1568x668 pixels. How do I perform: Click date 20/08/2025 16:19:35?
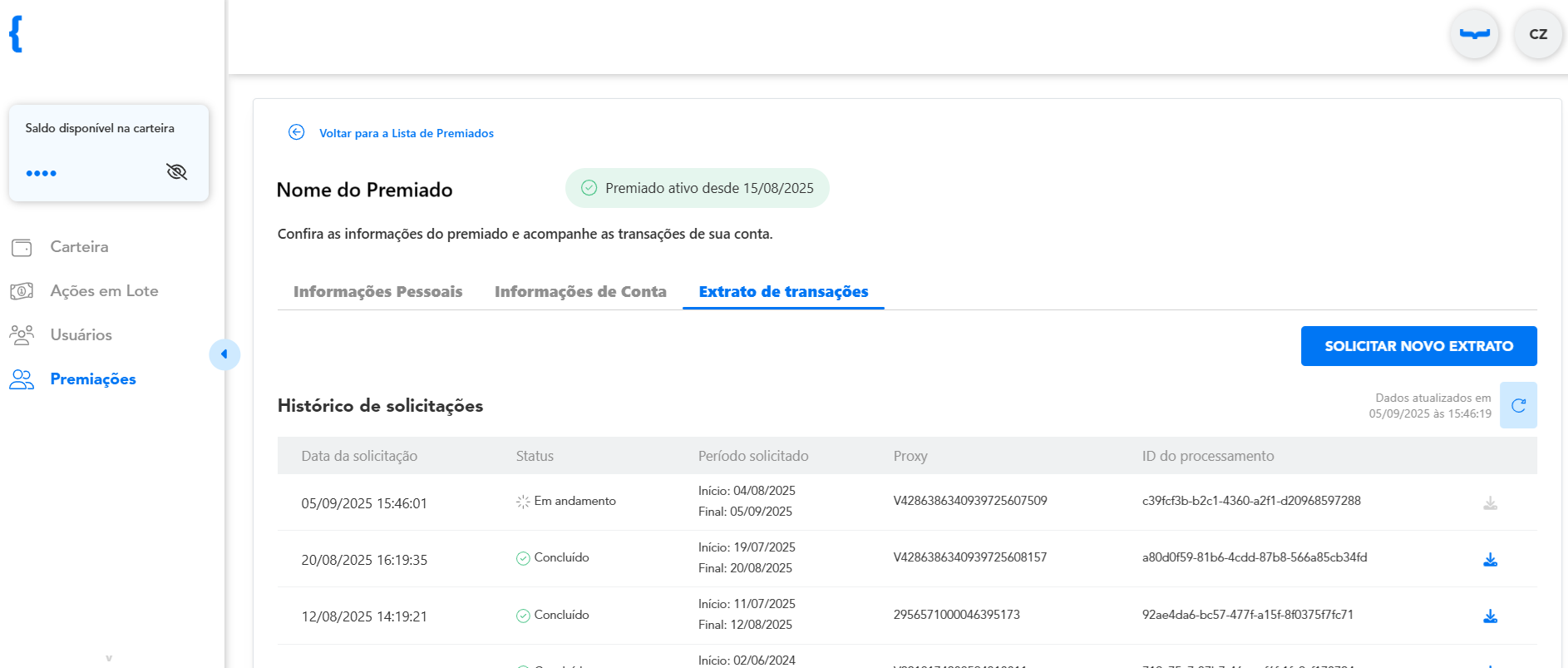[364, 560]
